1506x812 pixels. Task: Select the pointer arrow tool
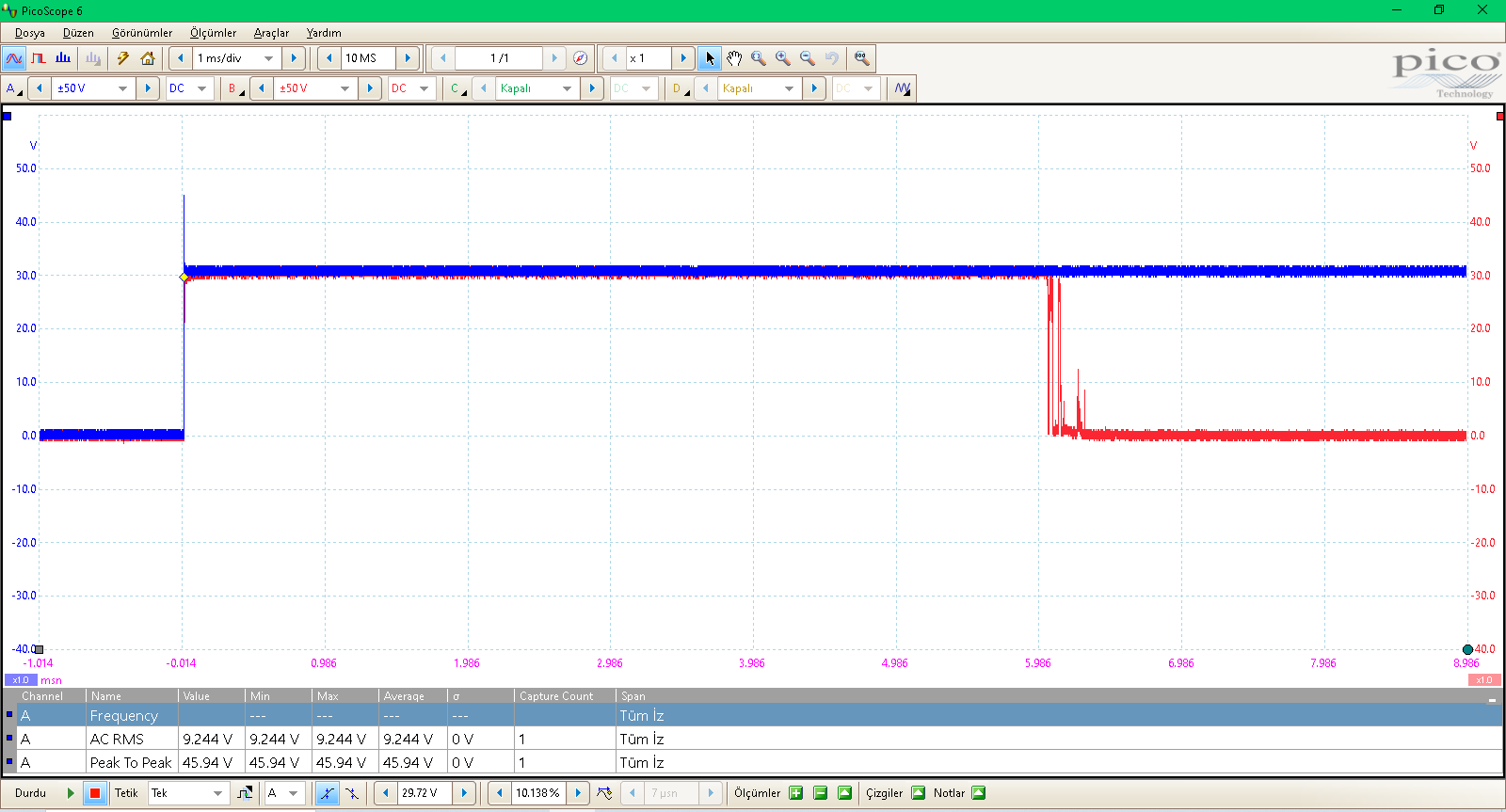(710, 58)
